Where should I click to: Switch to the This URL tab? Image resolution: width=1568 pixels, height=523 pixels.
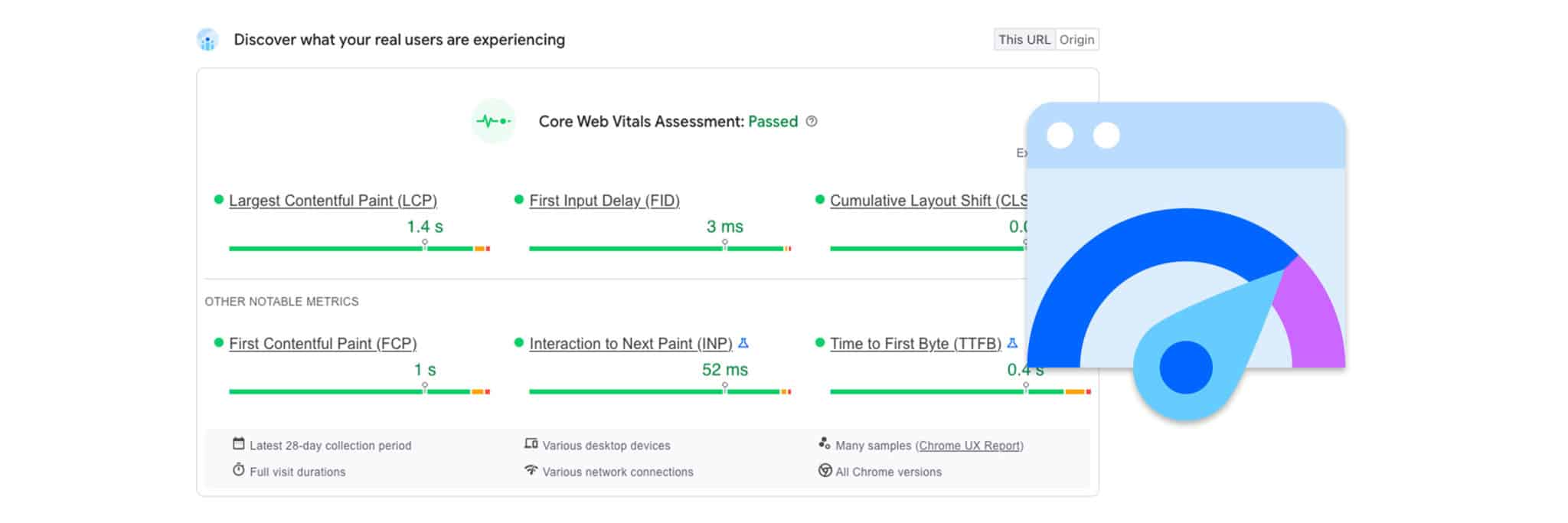(1024, 40)
